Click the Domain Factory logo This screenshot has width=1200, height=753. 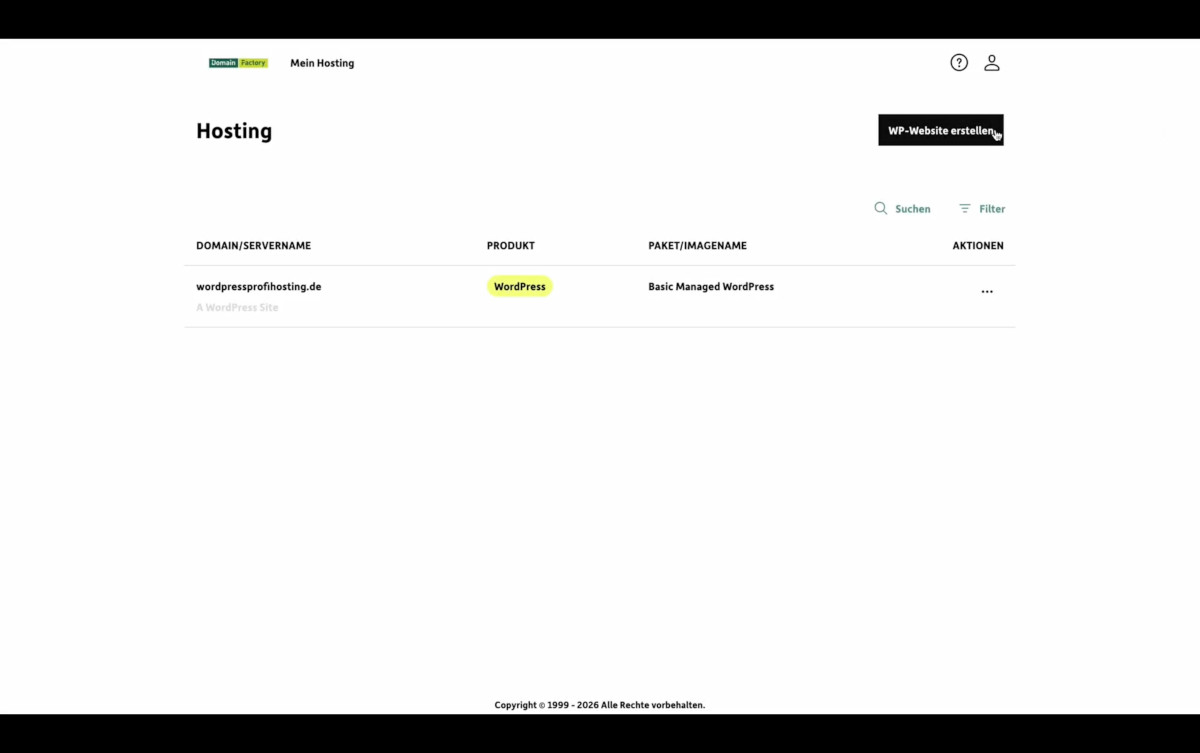click(x=238, y=63)
